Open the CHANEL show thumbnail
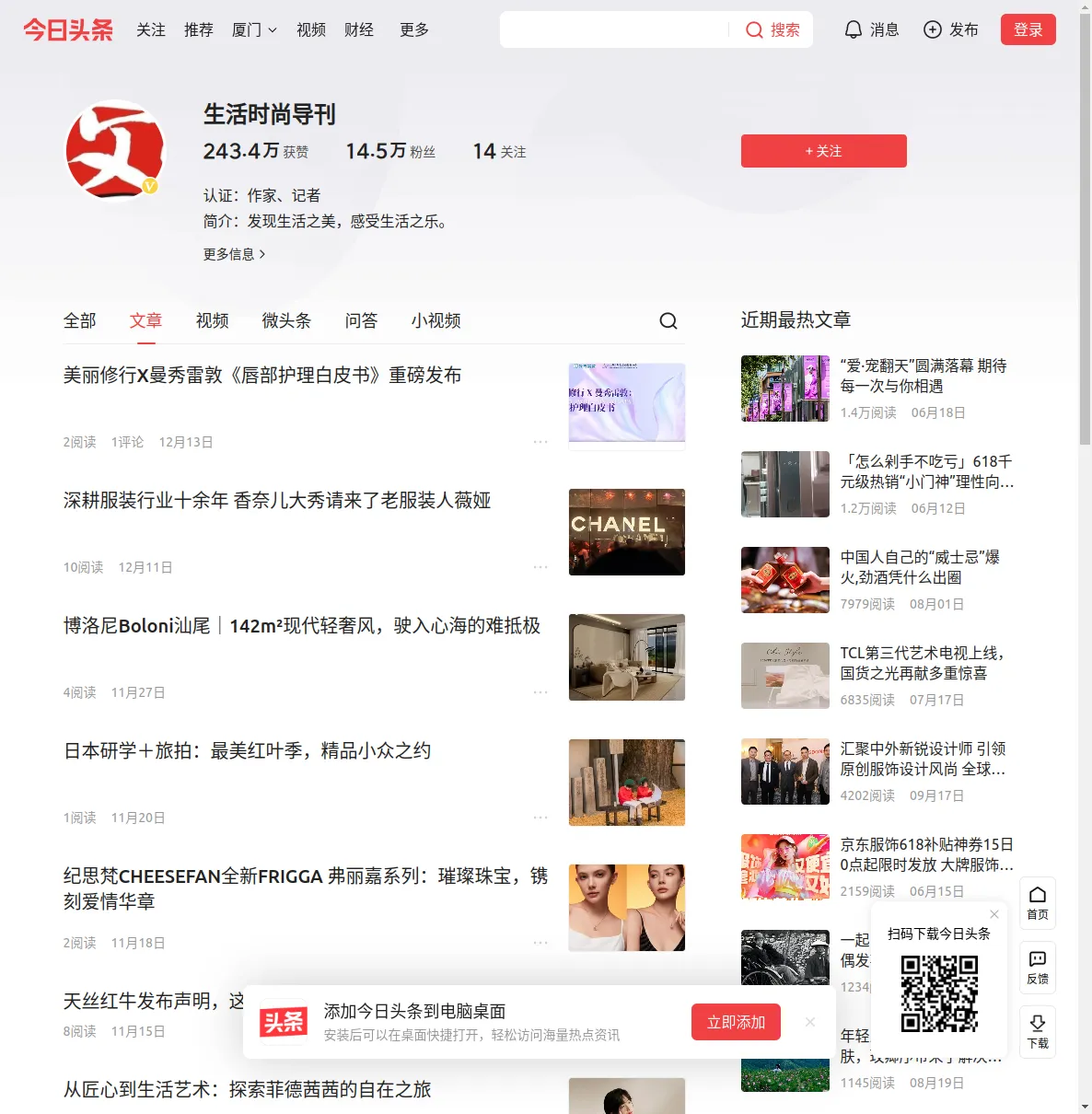The image size is (1092, 1114). (x=627, y=532)
